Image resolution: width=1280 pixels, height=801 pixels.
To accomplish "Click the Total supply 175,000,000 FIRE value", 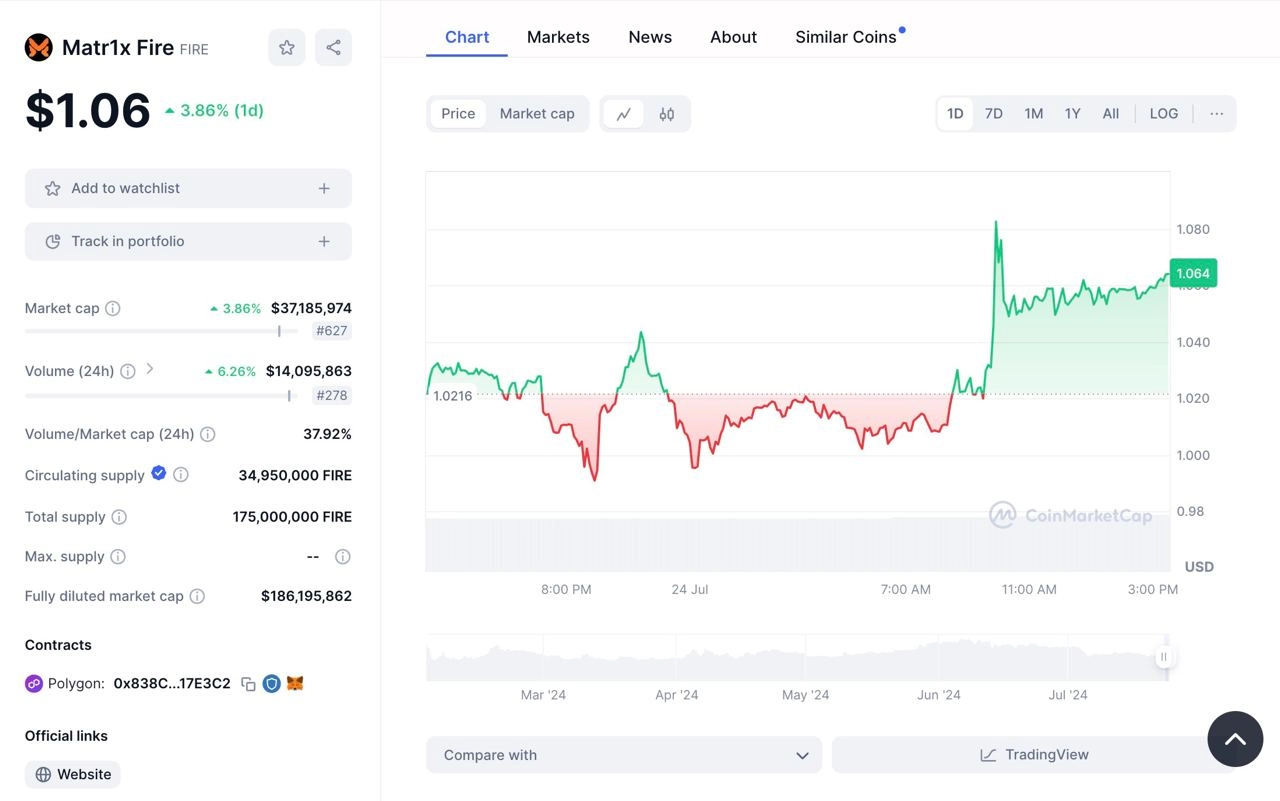I will pyautogui.click(x=292, y=517).
